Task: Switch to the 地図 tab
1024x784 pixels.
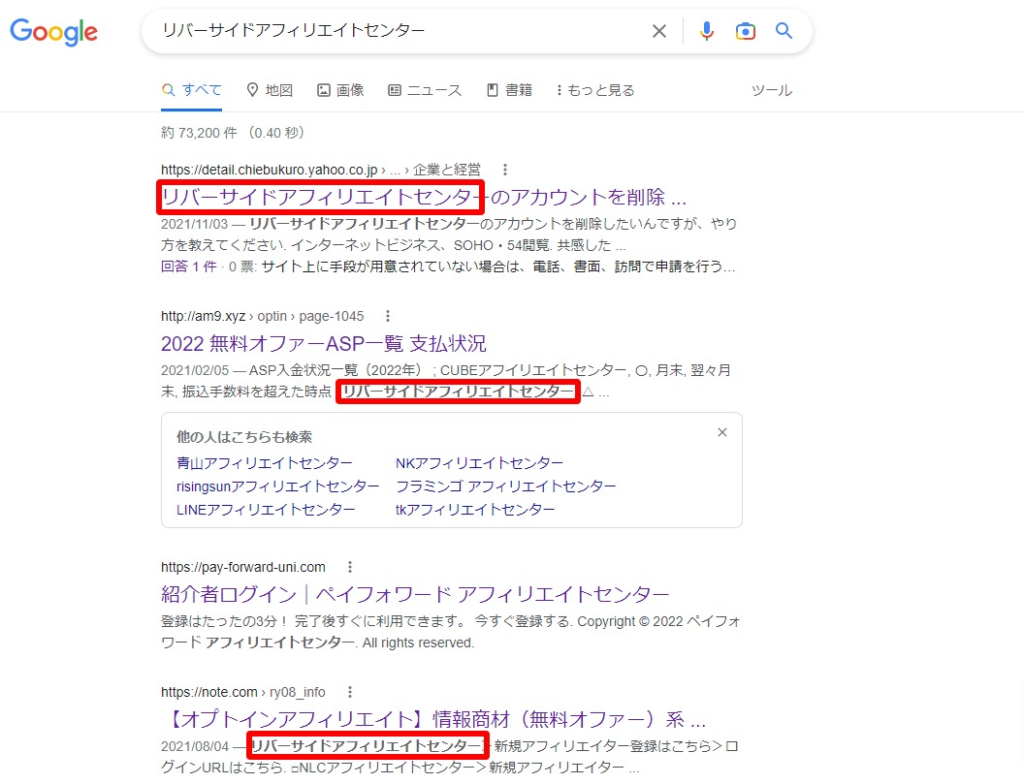Action: [270, 90]
